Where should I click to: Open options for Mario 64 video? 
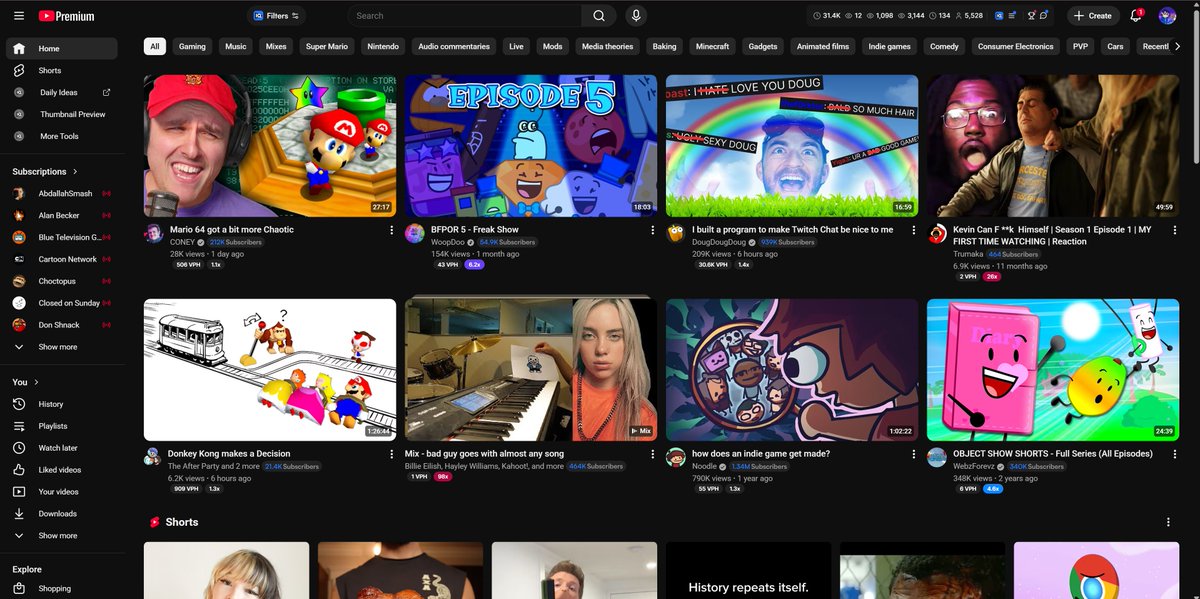coord(391,230)
